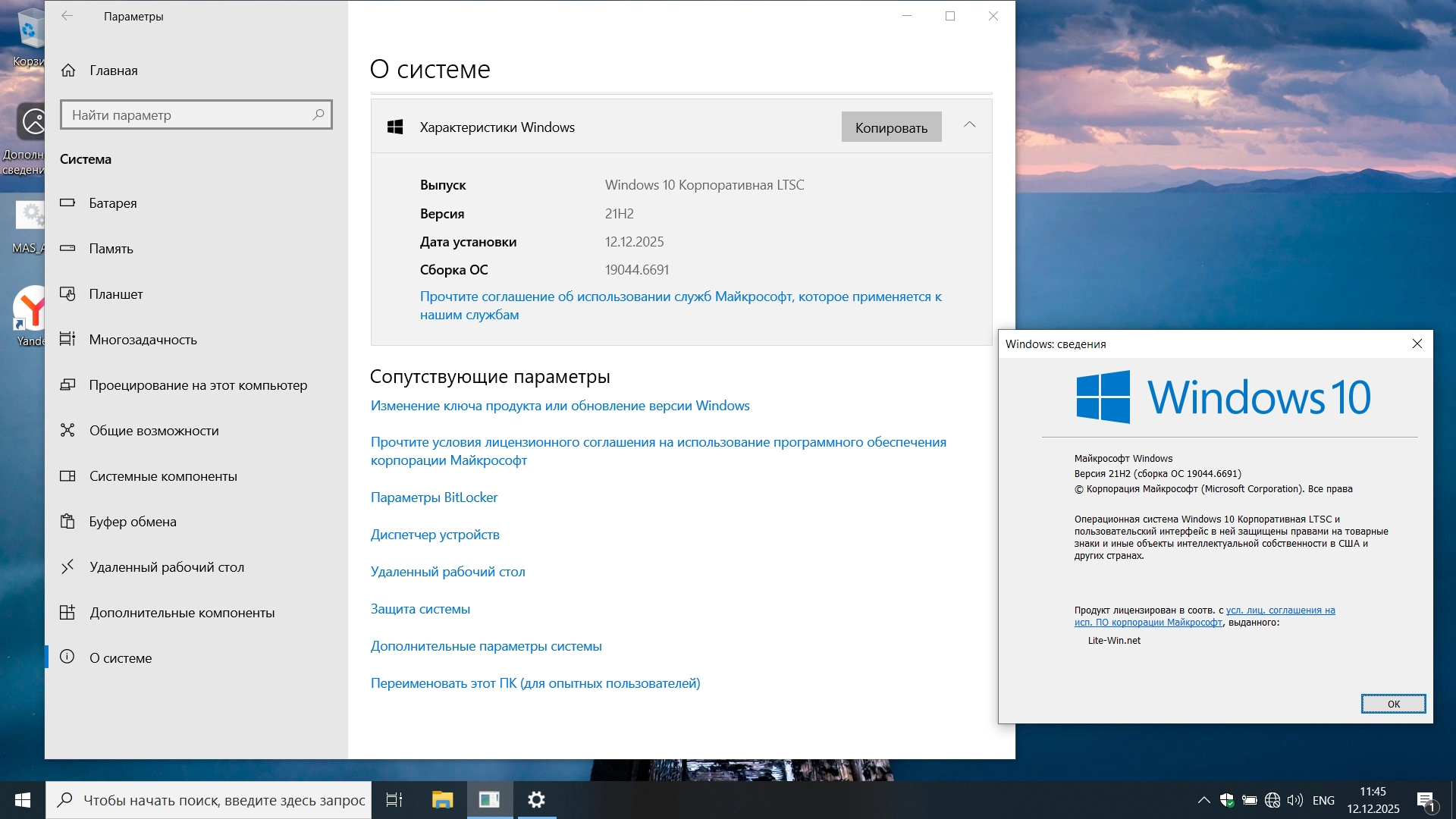Click the Планшет tablet icon

point(67,294)
